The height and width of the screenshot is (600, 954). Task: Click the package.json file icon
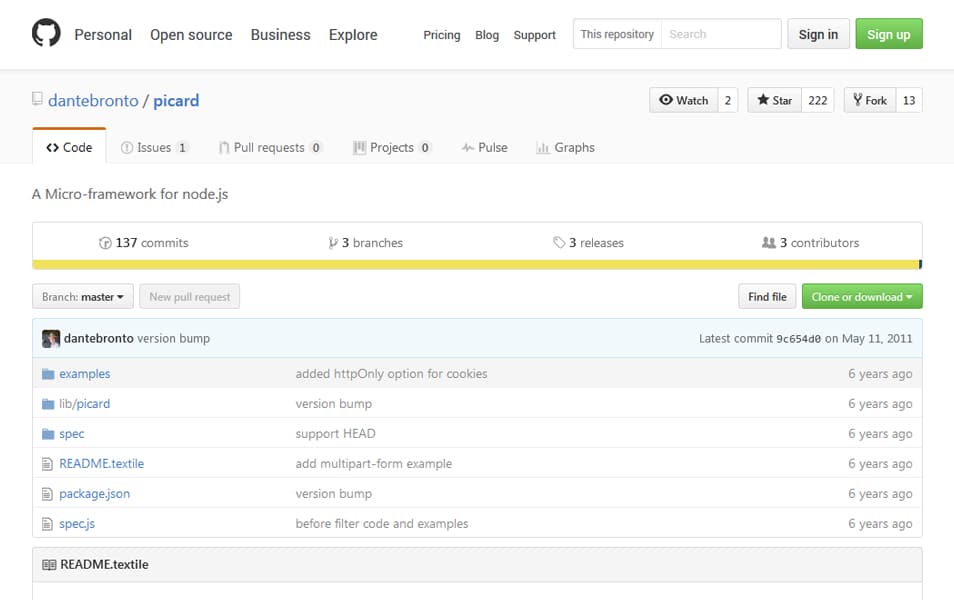click(48, 494)
